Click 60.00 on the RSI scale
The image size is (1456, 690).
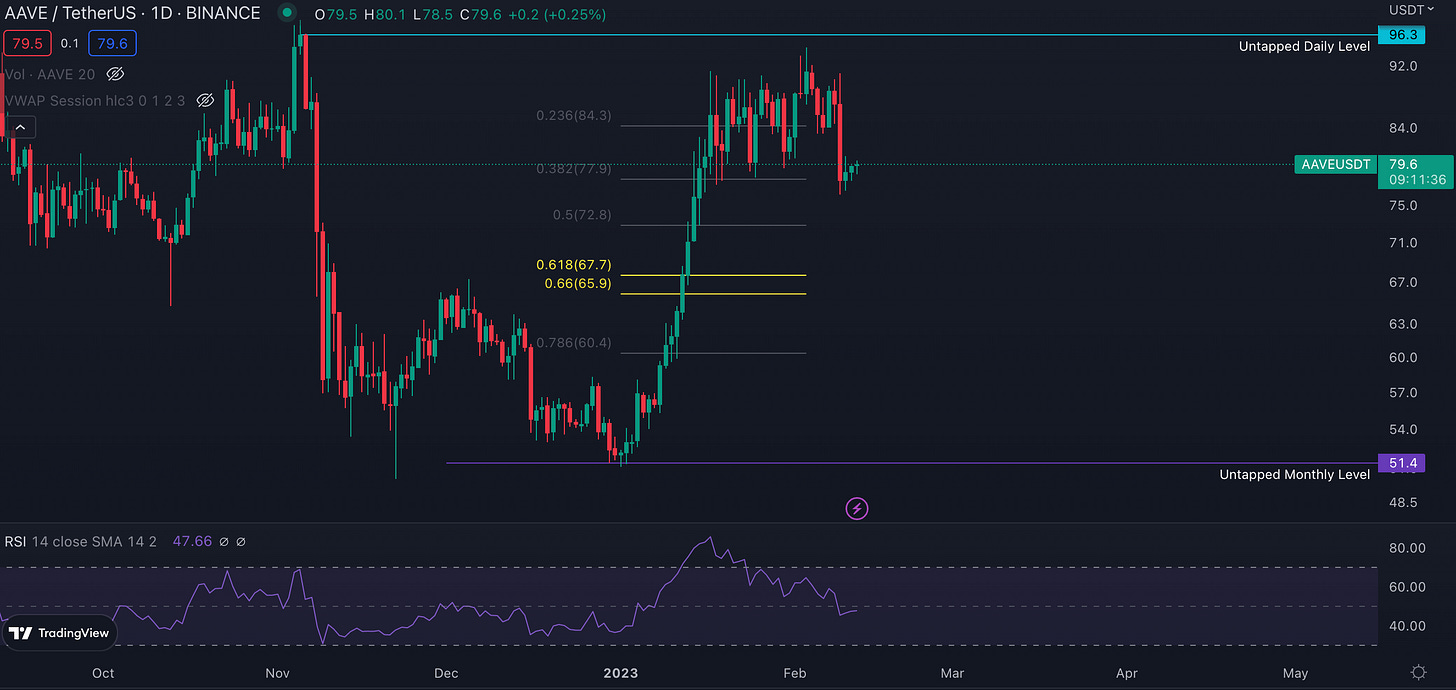(1405, 587)
